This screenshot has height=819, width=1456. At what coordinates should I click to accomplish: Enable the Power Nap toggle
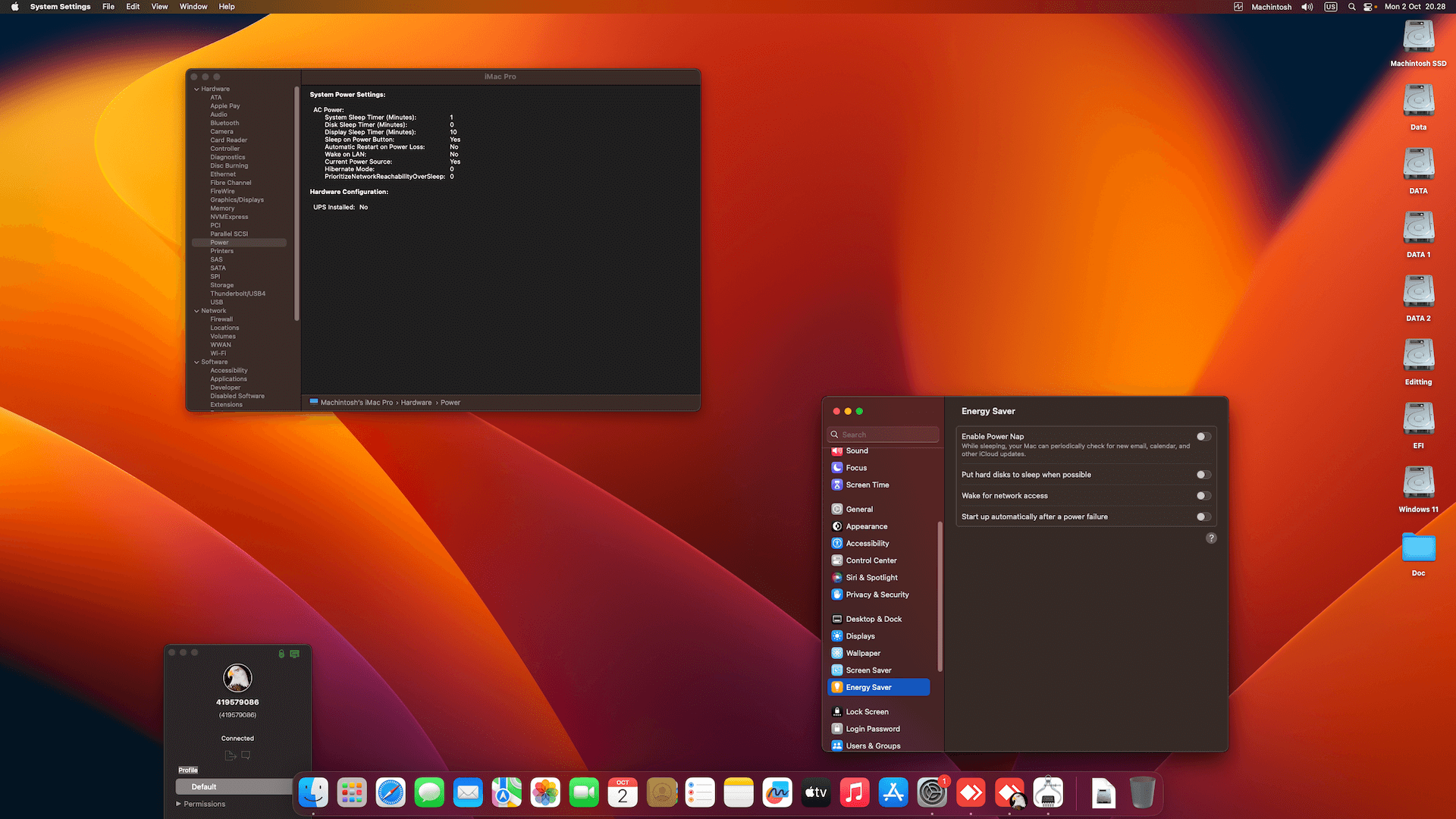(x=1202, y=436)
